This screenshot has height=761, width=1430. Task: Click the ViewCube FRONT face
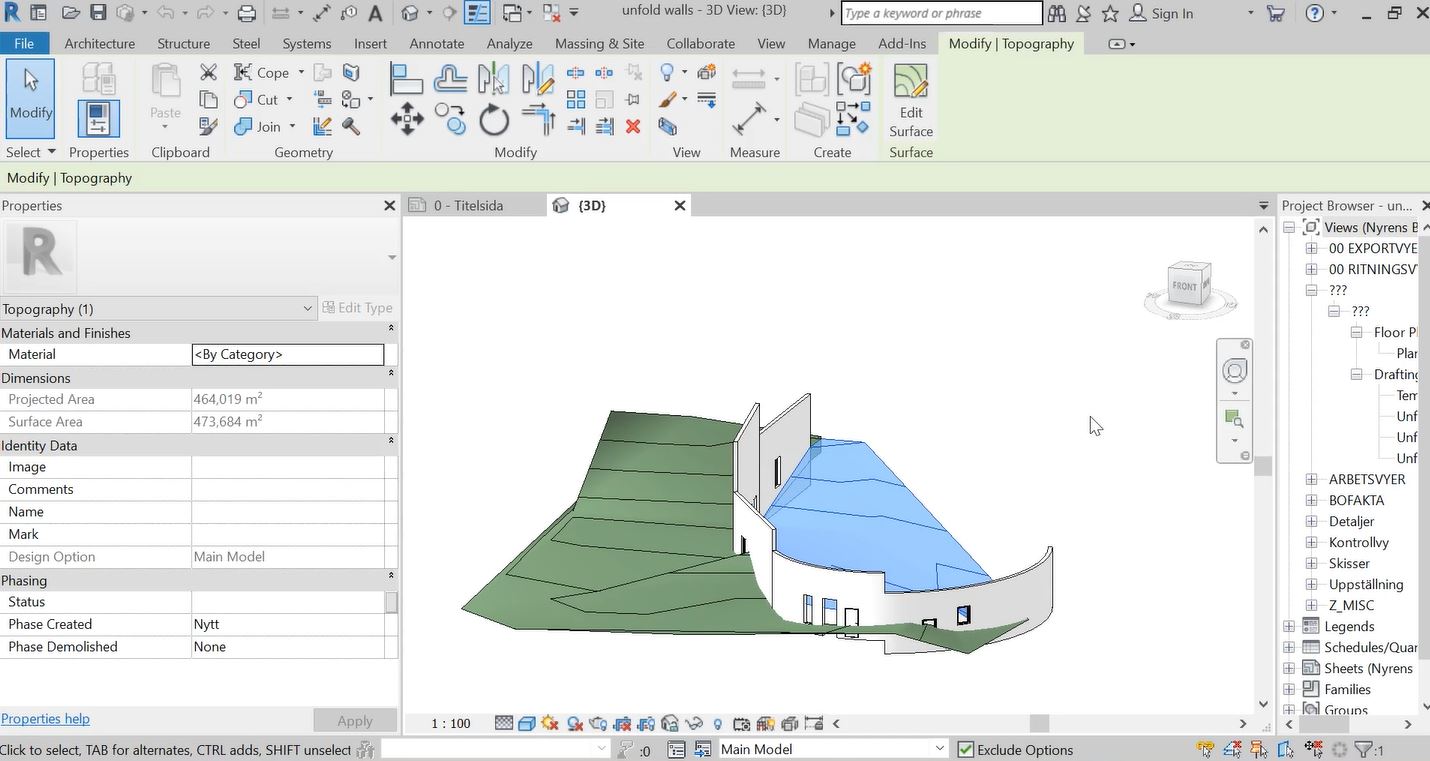coord(1184,286)
